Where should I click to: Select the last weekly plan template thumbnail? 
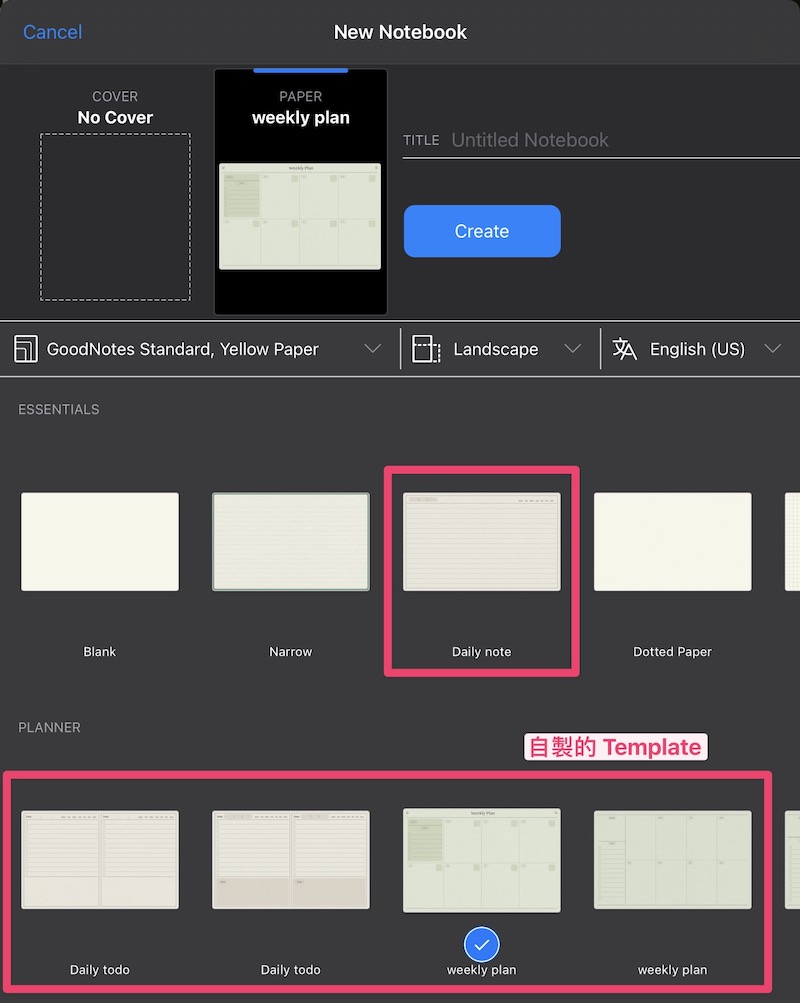[672, 859]
